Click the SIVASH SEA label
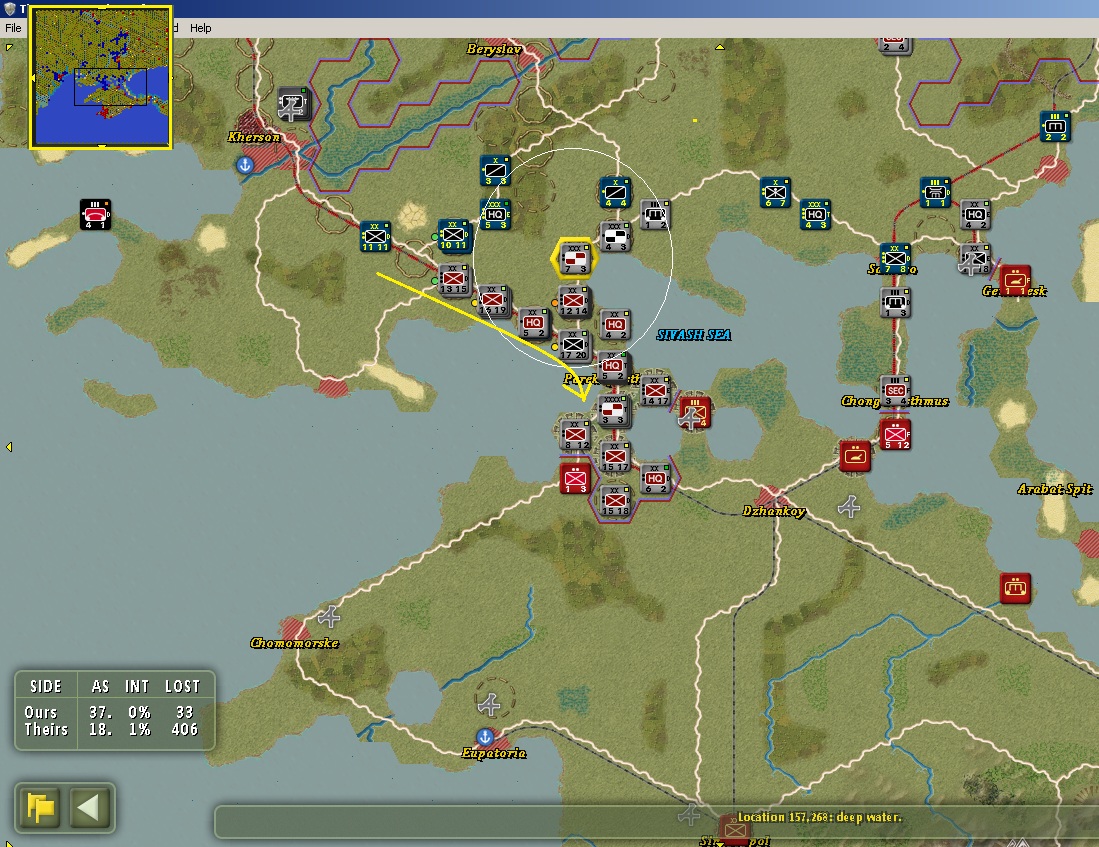 694,335
